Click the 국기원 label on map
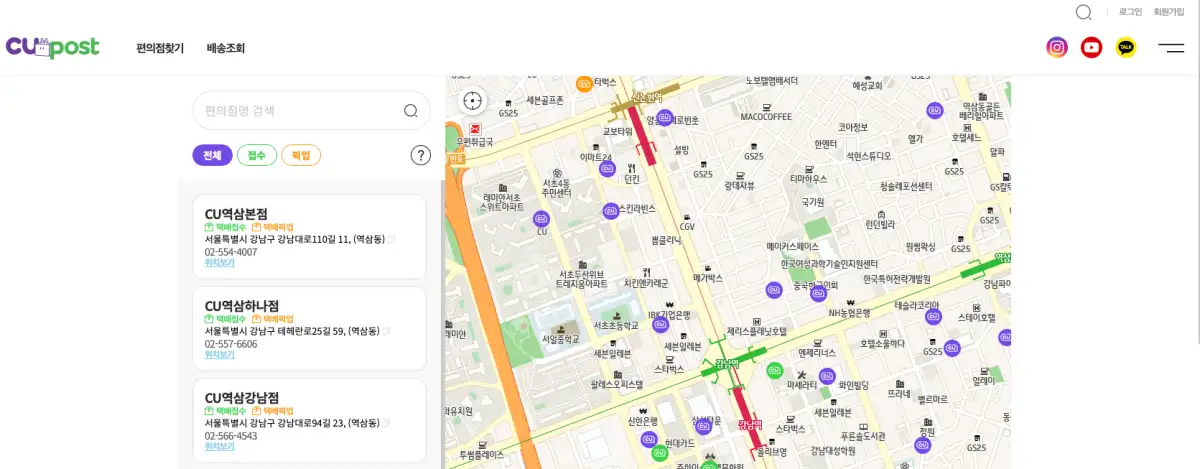Viewport: 1200px width, 469px height. (812, 201)
